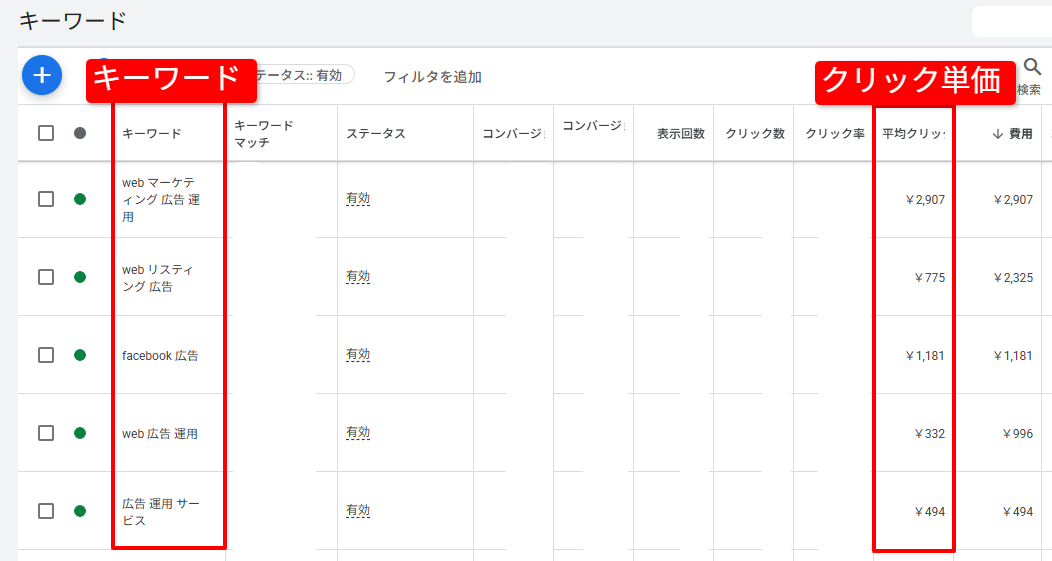Viewport: 1052px width, 561px height.
Task: Check the facebook 広告 row checkbox
Action: coord(46,355)
